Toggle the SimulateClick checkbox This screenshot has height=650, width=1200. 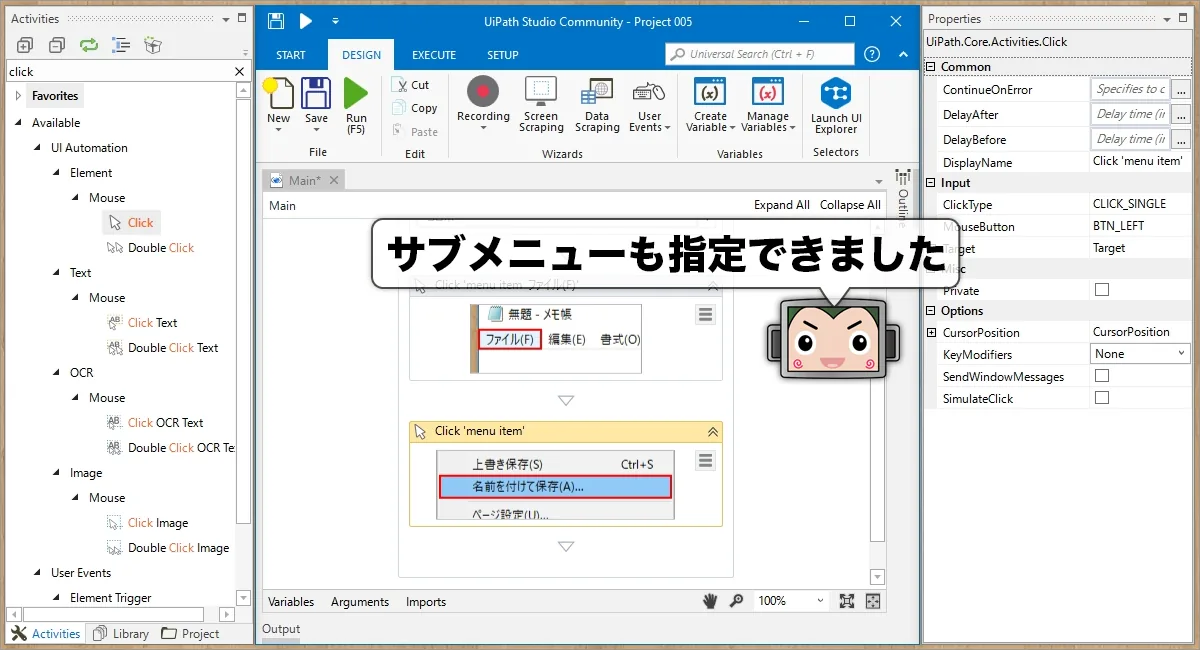click(x=1102, y=398)
